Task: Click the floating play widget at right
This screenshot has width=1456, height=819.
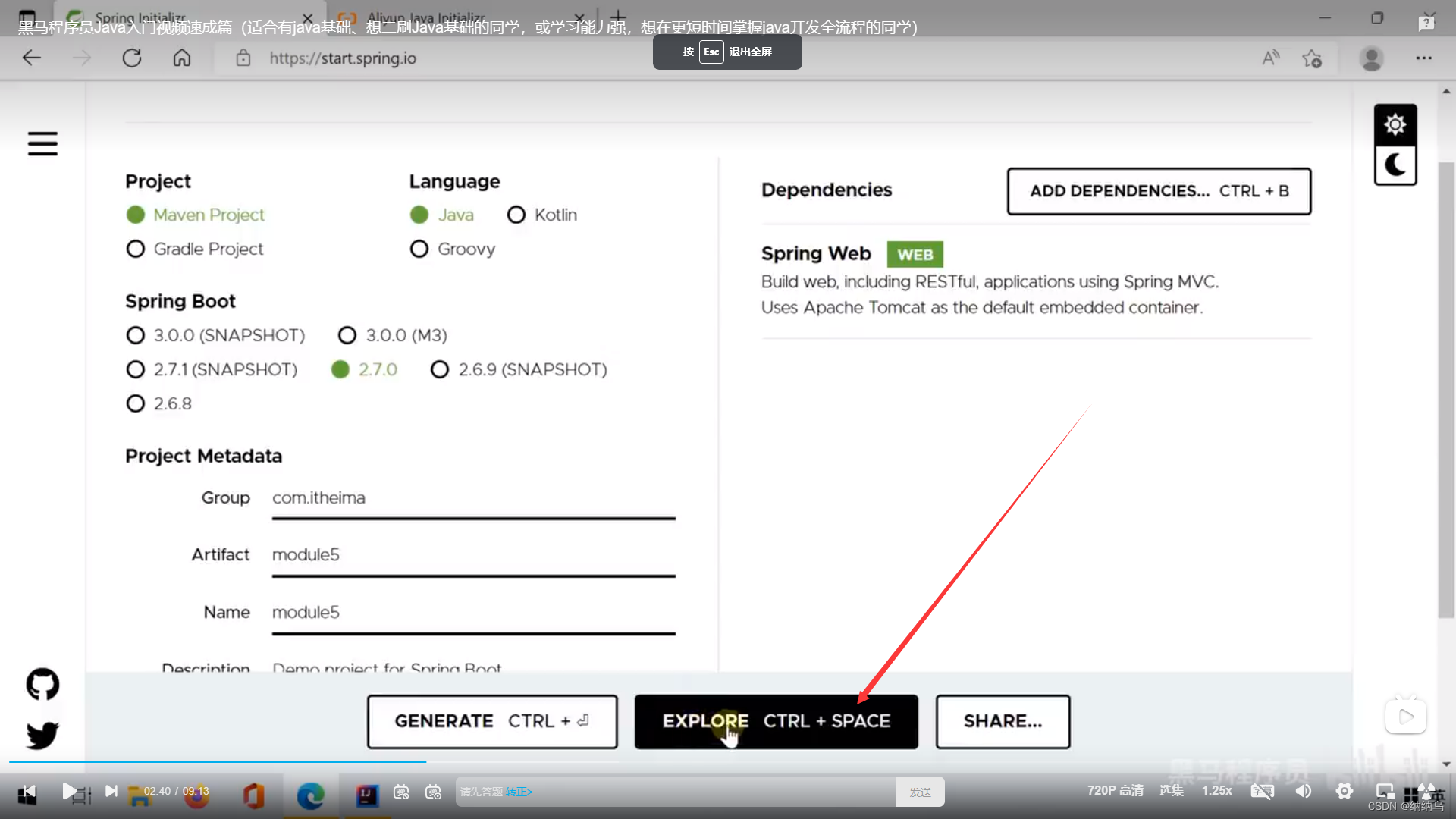Action: pos(1406,717)
